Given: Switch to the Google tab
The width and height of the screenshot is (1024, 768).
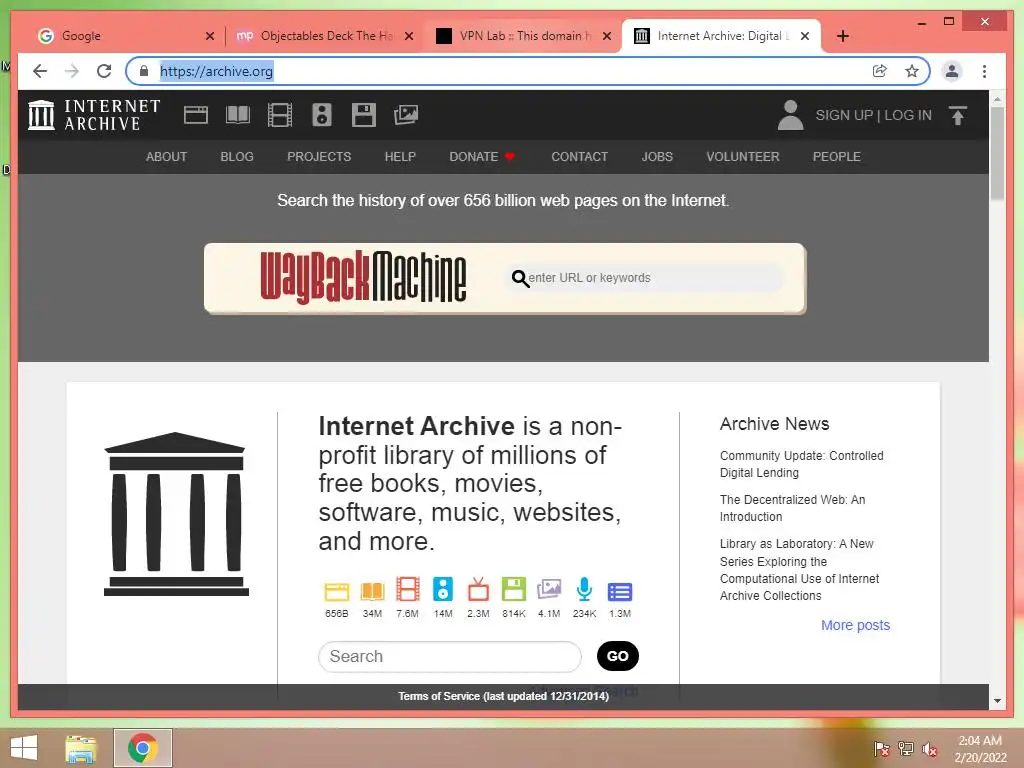Looking at the screenshot, I should (124, 36).
